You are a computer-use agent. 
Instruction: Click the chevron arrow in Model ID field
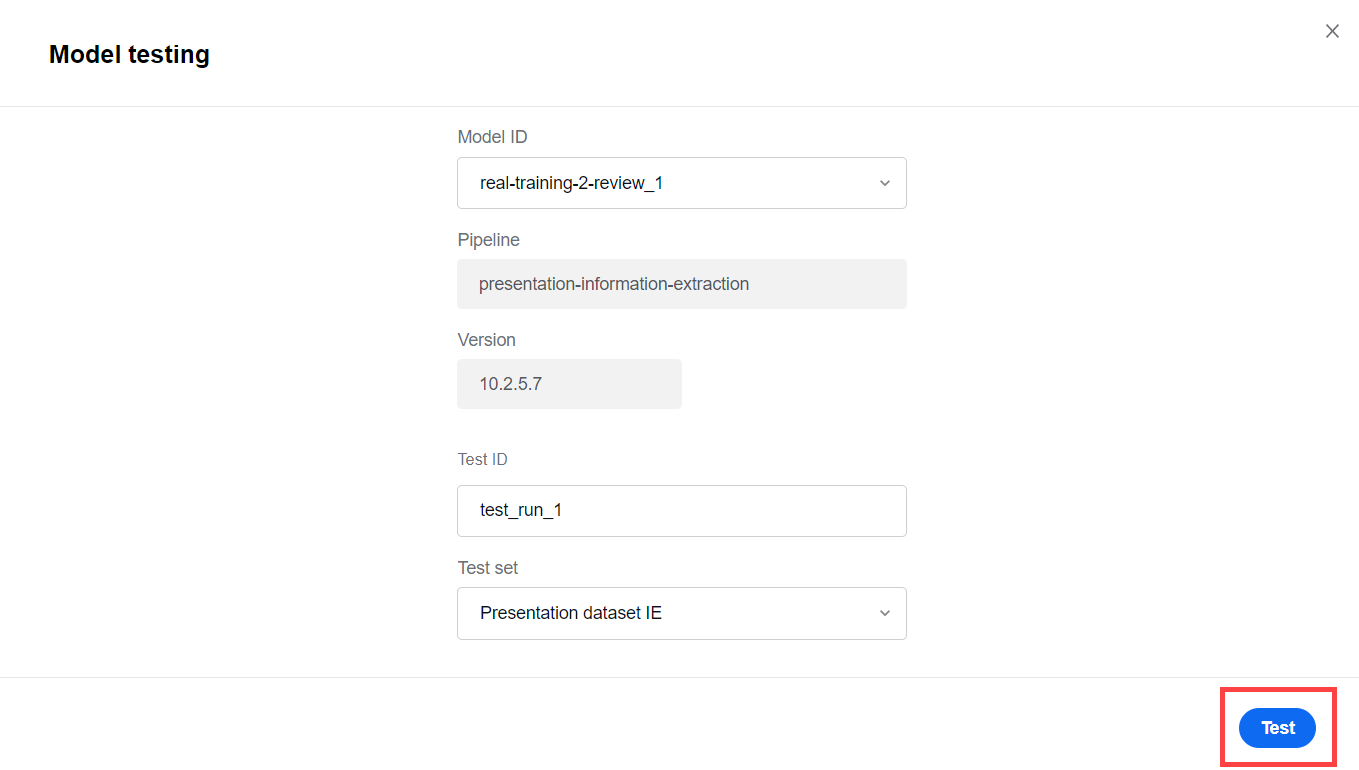884,183
